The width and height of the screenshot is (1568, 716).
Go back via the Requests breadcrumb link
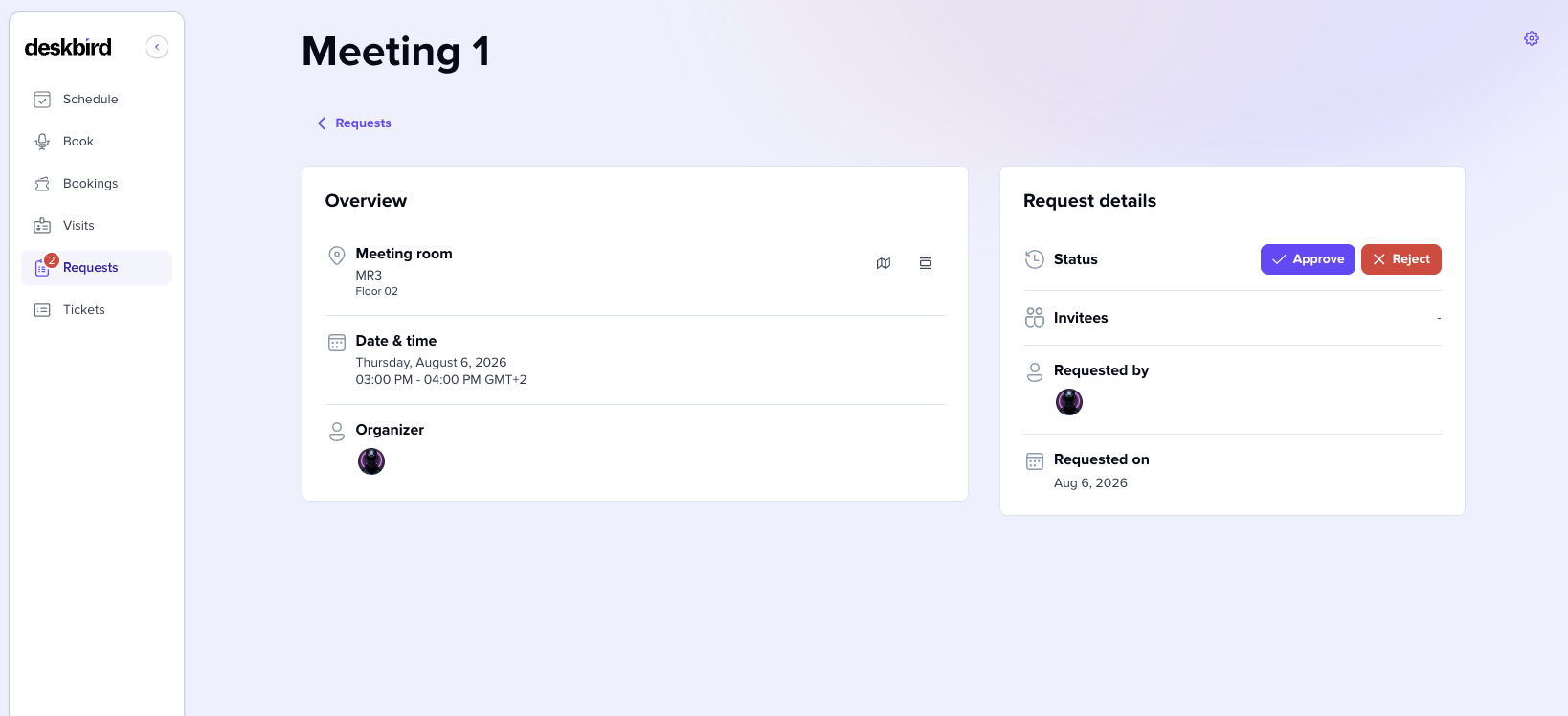click(363, 123)
